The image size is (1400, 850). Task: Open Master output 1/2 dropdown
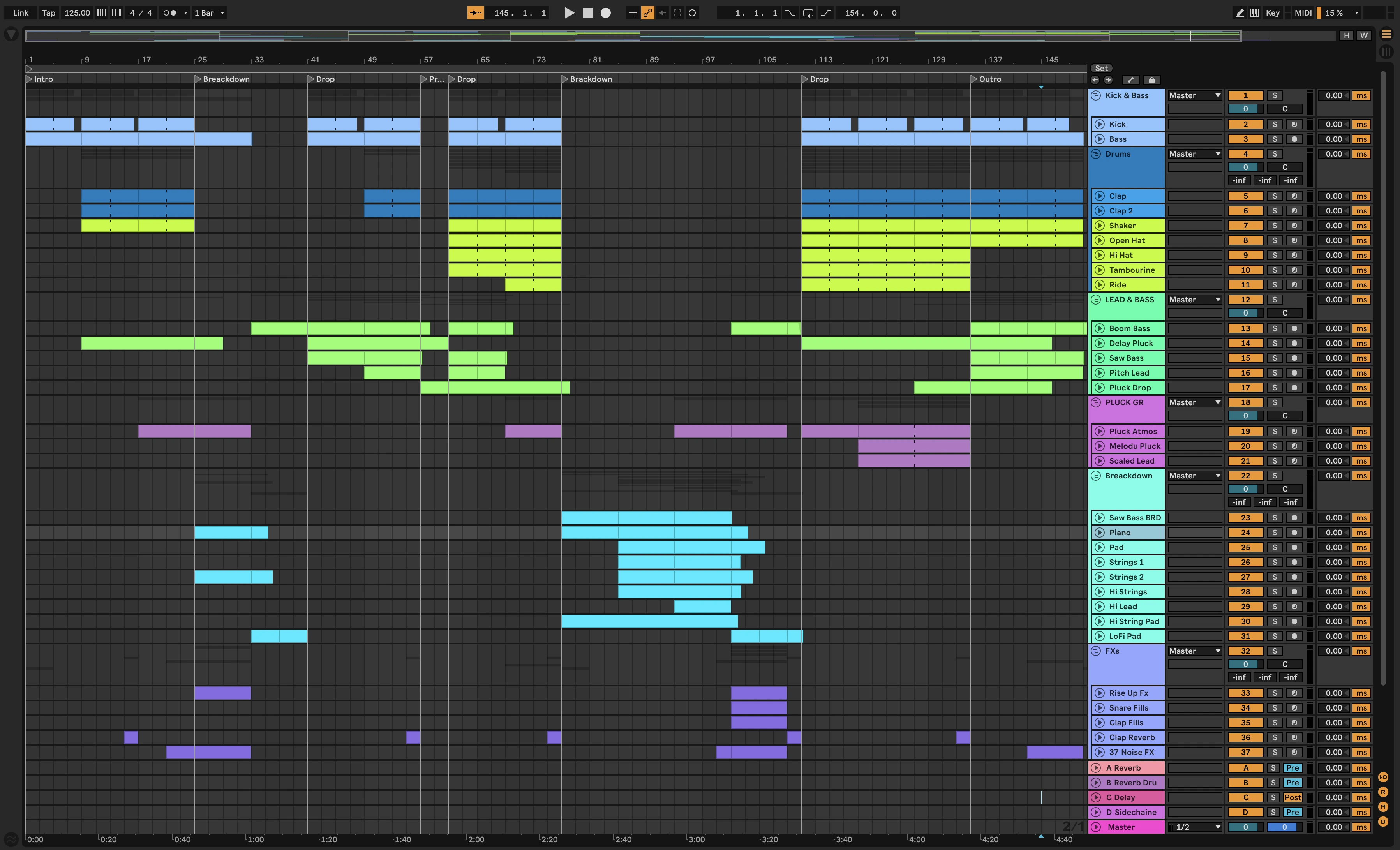click(1194, 827)
